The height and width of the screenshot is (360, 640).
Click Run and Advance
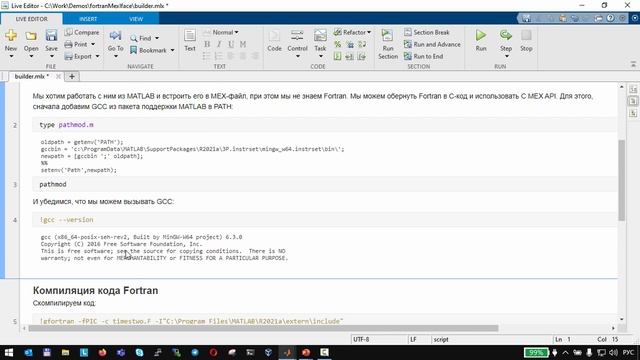click(x=432, y=44)
